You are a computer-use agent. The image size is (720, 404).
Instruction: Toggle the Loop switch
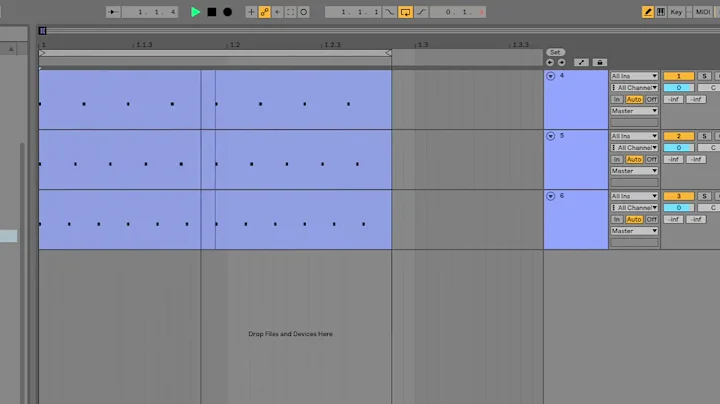pos(405,12)
